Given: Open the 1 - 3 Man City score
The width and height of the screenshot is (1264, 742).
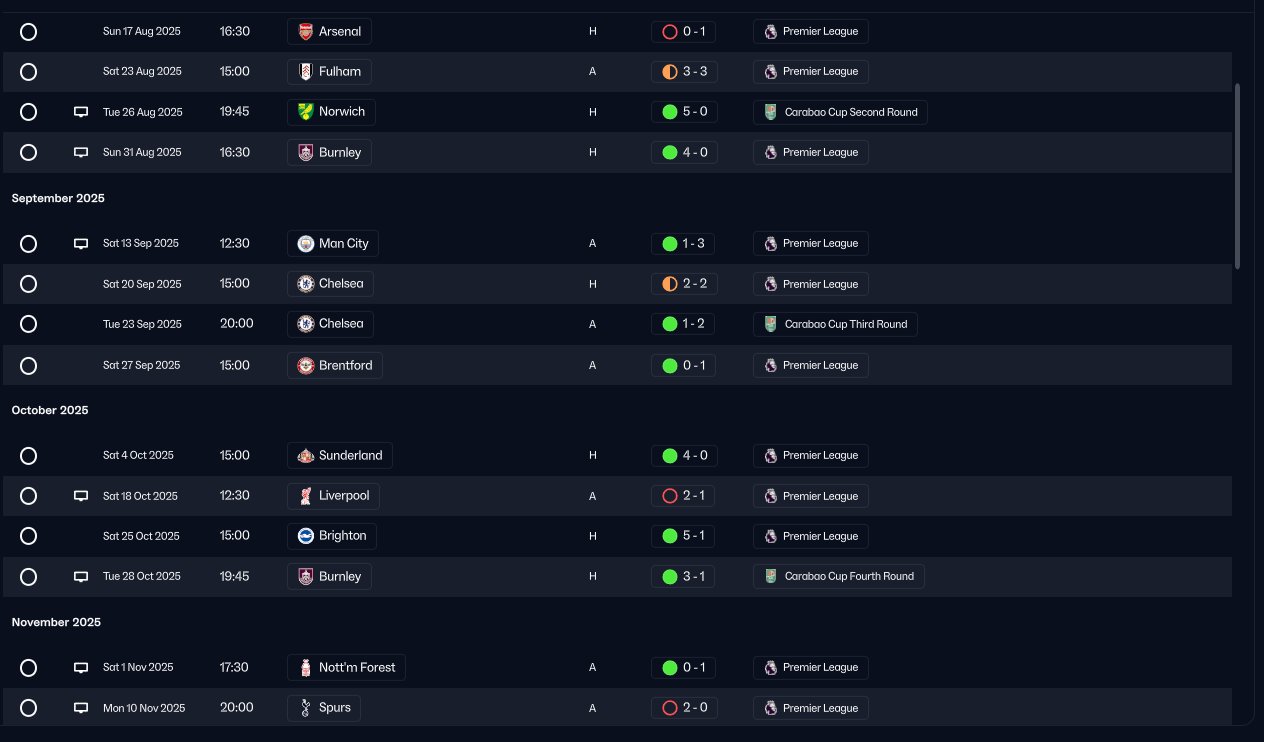Looking at the screenshot, I should tap(683, 244).
